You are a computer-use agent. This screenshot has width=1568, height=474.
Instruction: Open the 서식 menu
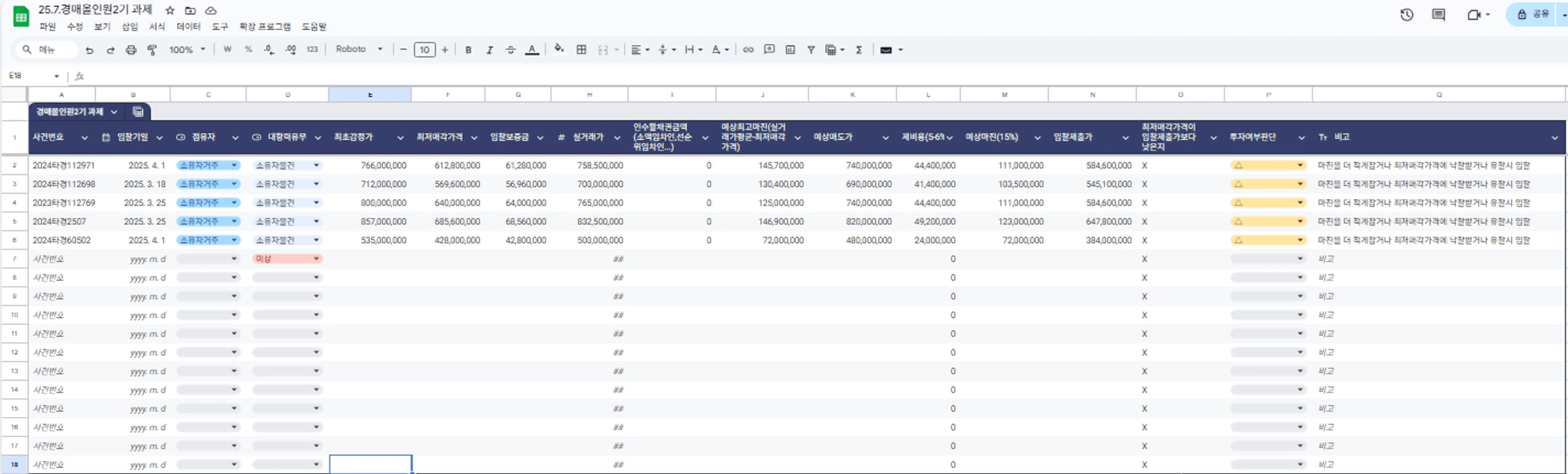157,27
